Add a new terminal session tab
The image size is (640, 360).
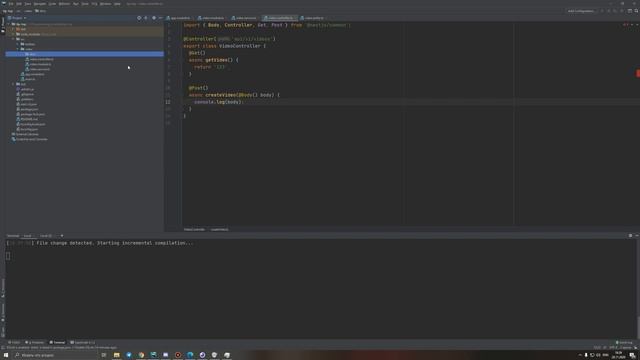[x=62, y=236]
